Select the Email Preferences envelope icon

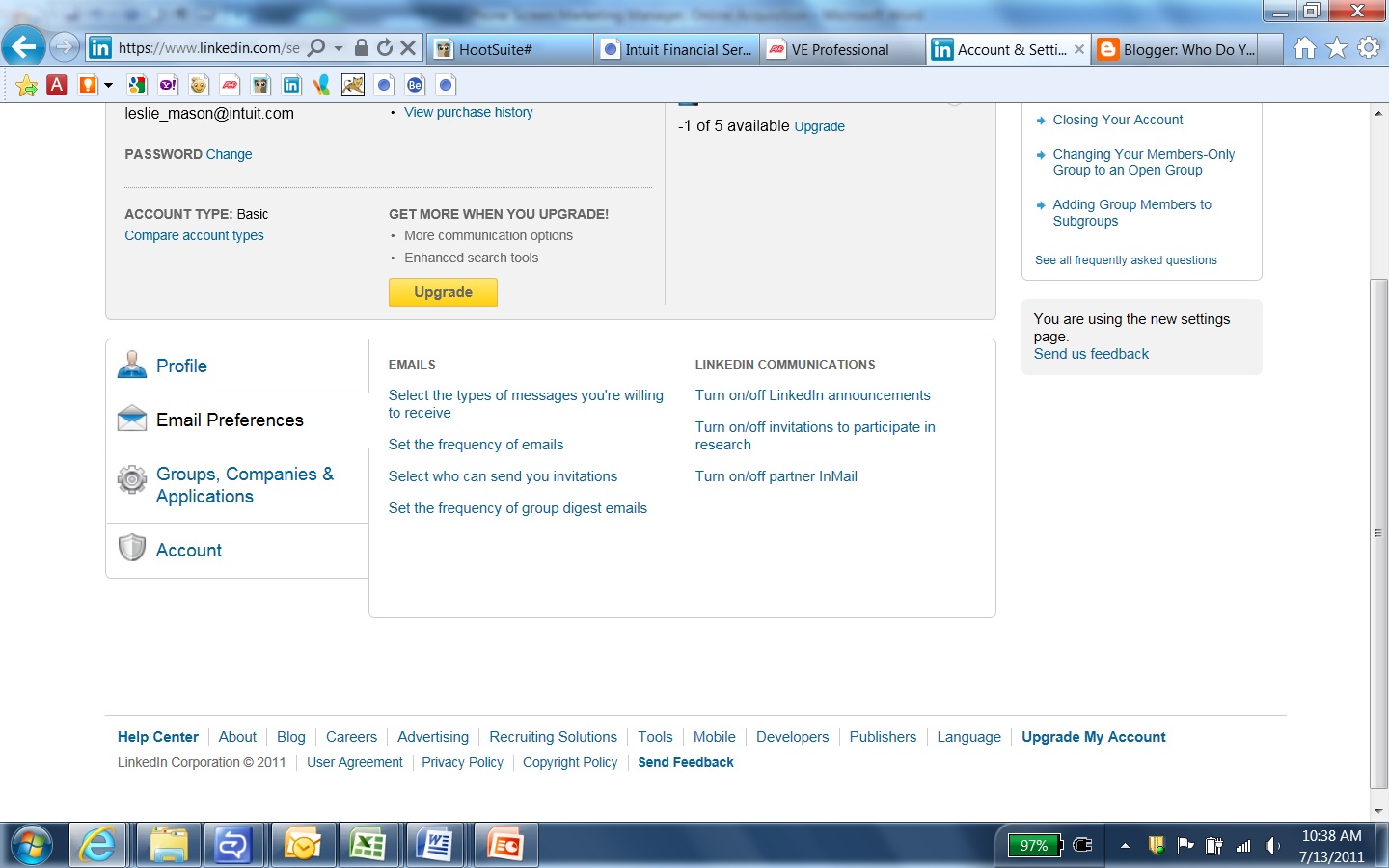pyautogui.click(x=131, y=418)
